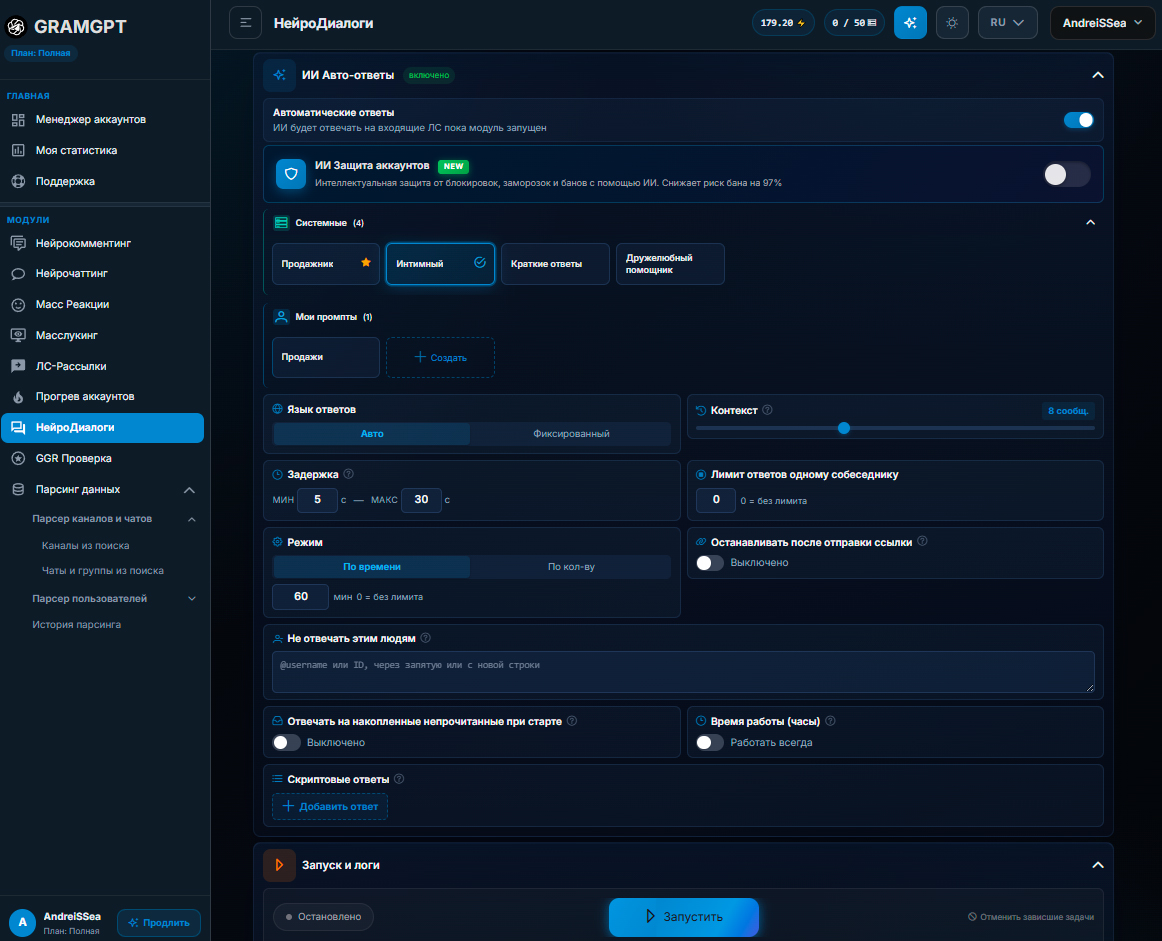This screenshot has height=941, width=1162.
Task: Click help icon next to Время работы
Action: pos(830,721)
